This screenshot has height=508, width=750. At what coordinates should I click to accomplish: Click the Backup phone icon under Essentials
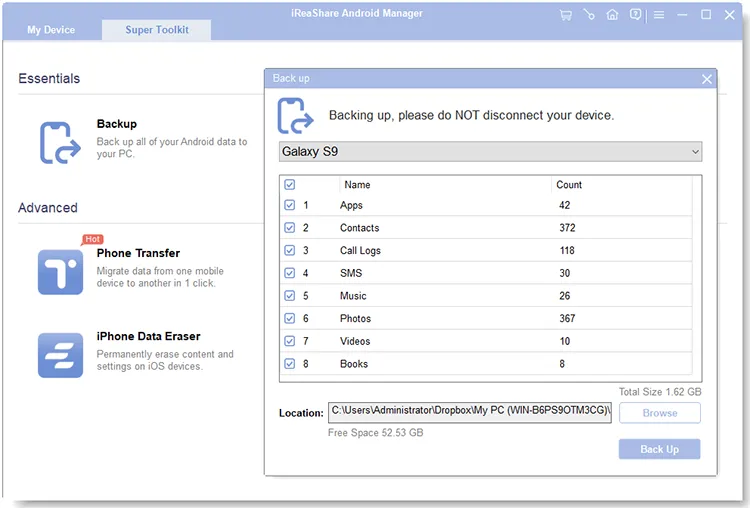(x=60, y=143)
